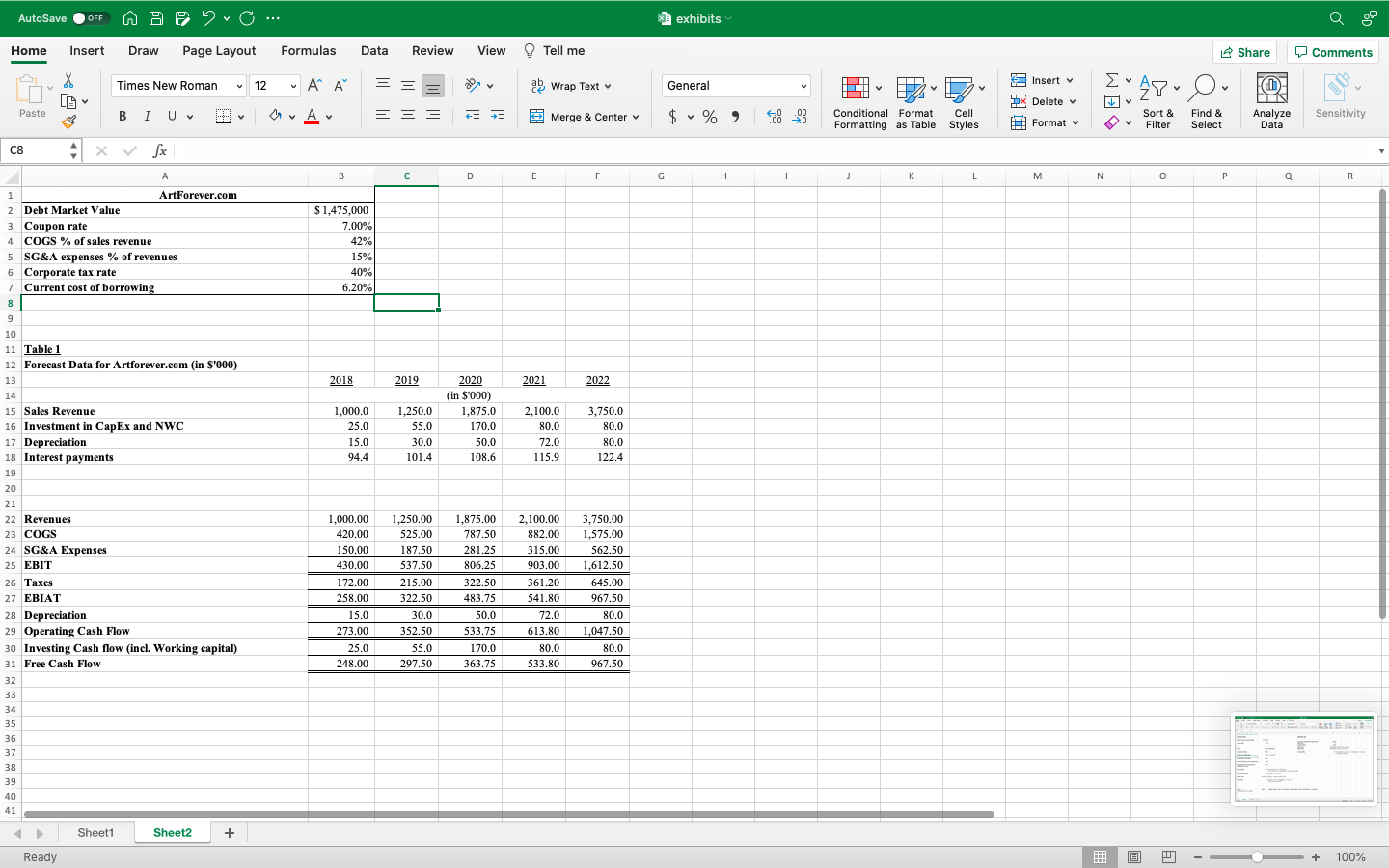Toggle align text left
Image resolution: width=1389 pixels, height=868 pixels.
click(383, 117)
